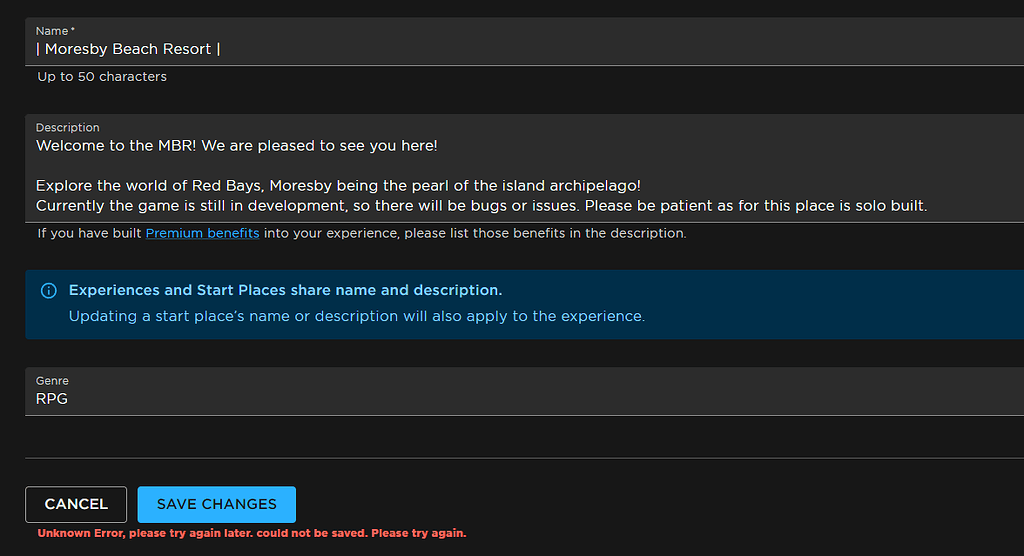This screenshot has width=1024, height=556.
Task: Click the Description field label
Action: [68, 127]
